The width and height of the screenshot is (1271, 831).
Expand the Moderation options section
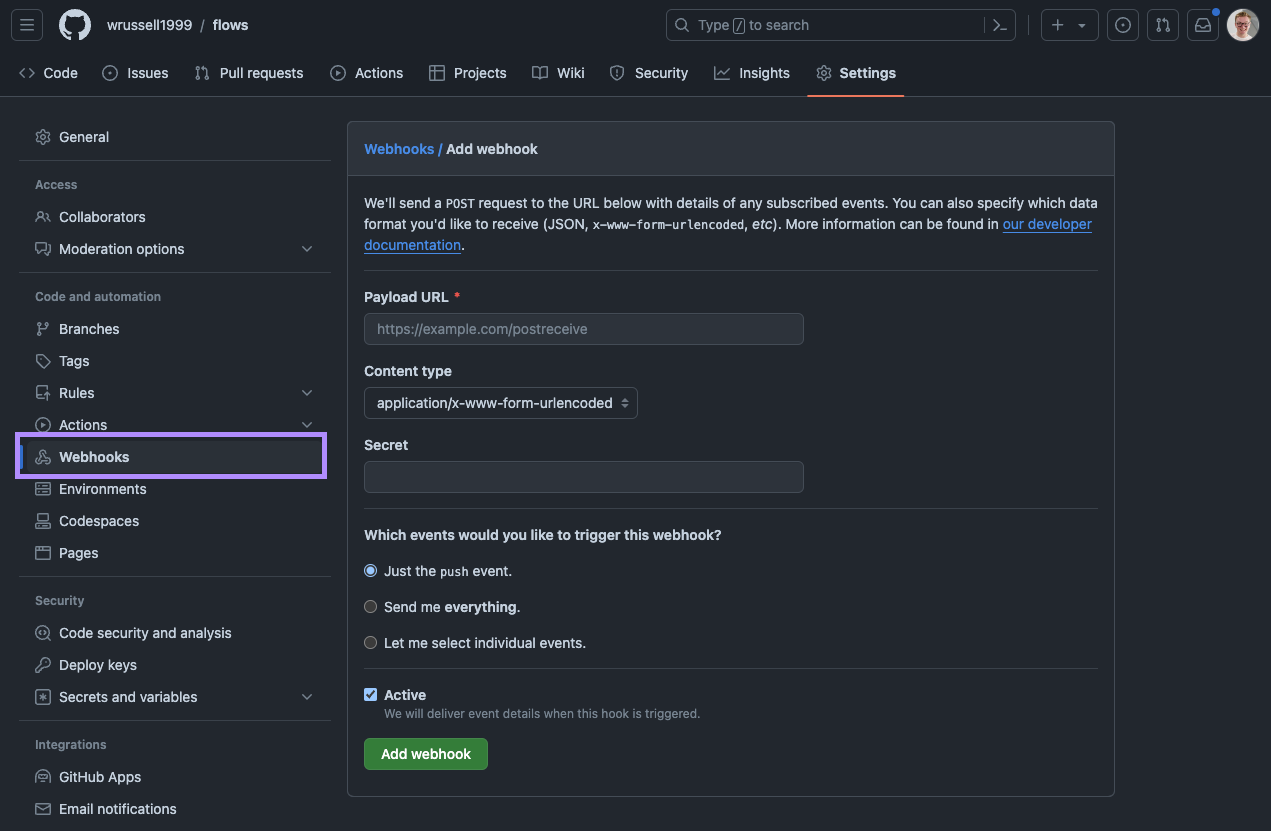coord(307,249)
